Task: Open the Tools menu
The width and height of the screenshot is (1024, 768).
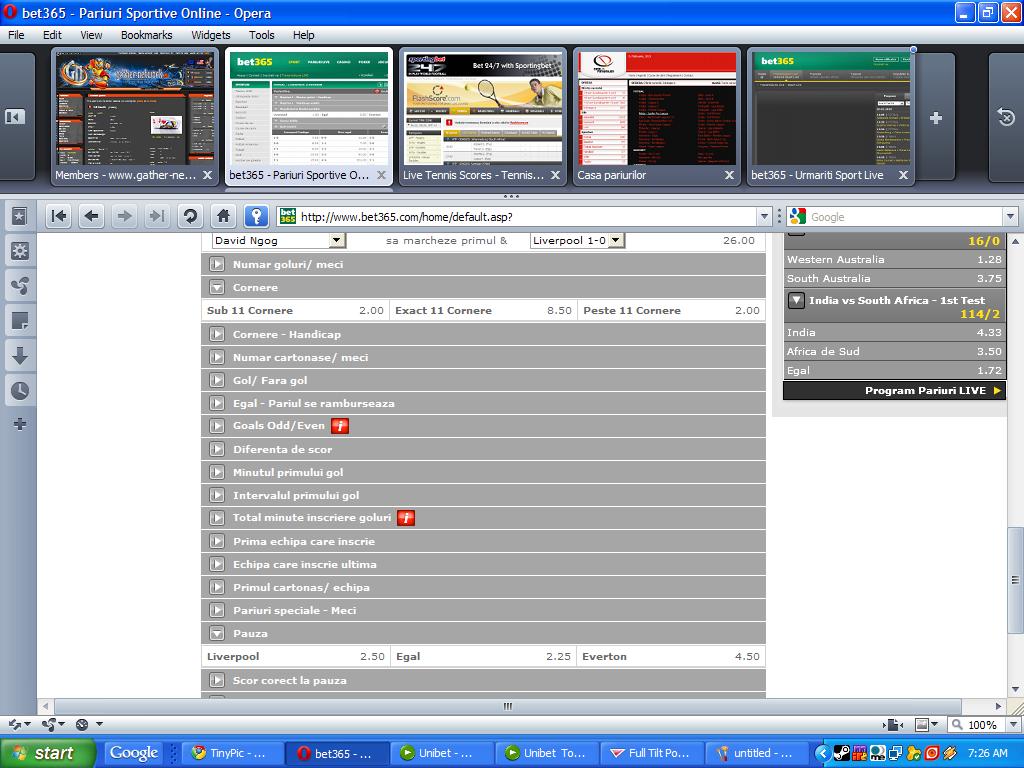Action: (x=261, y=35)
